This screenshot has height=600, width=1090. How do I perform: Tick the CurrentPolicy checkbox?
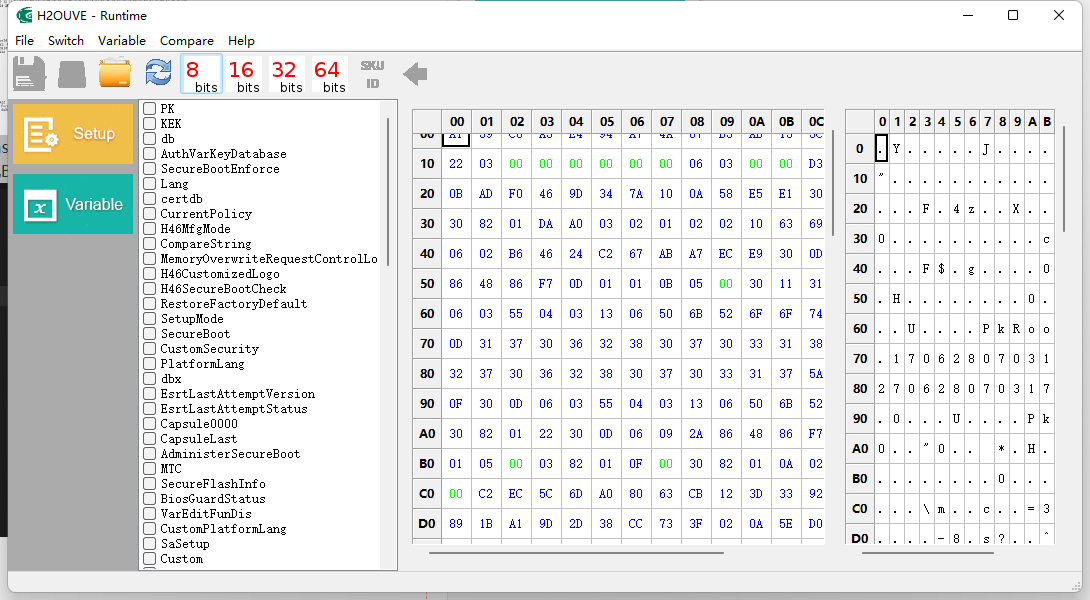(x=149, y=213)
